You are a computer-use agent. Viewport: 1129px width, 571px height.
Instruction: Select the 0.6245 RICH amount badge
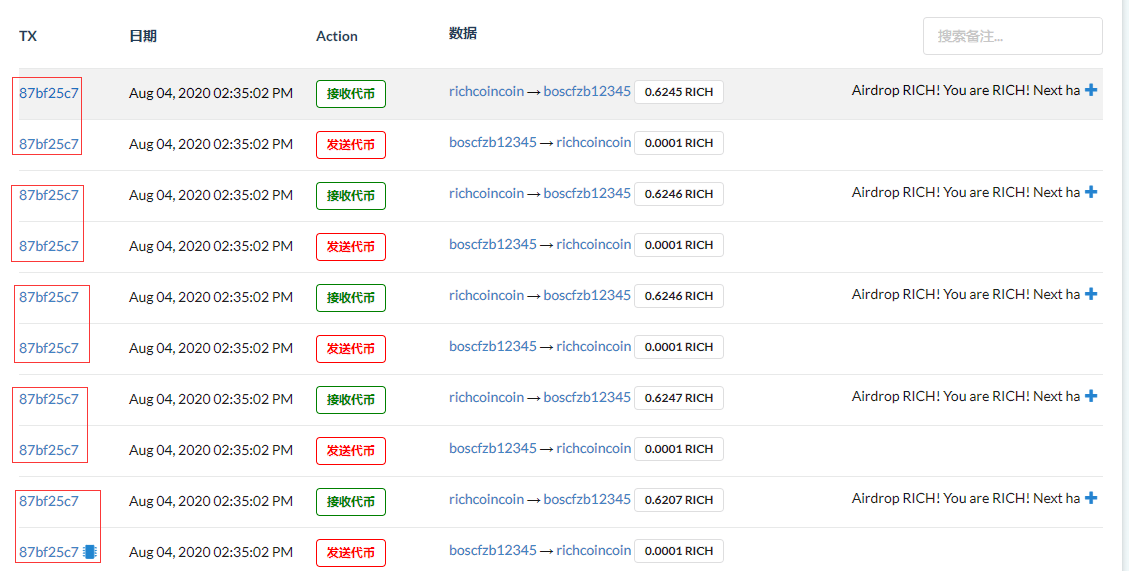tap(678, 92)
